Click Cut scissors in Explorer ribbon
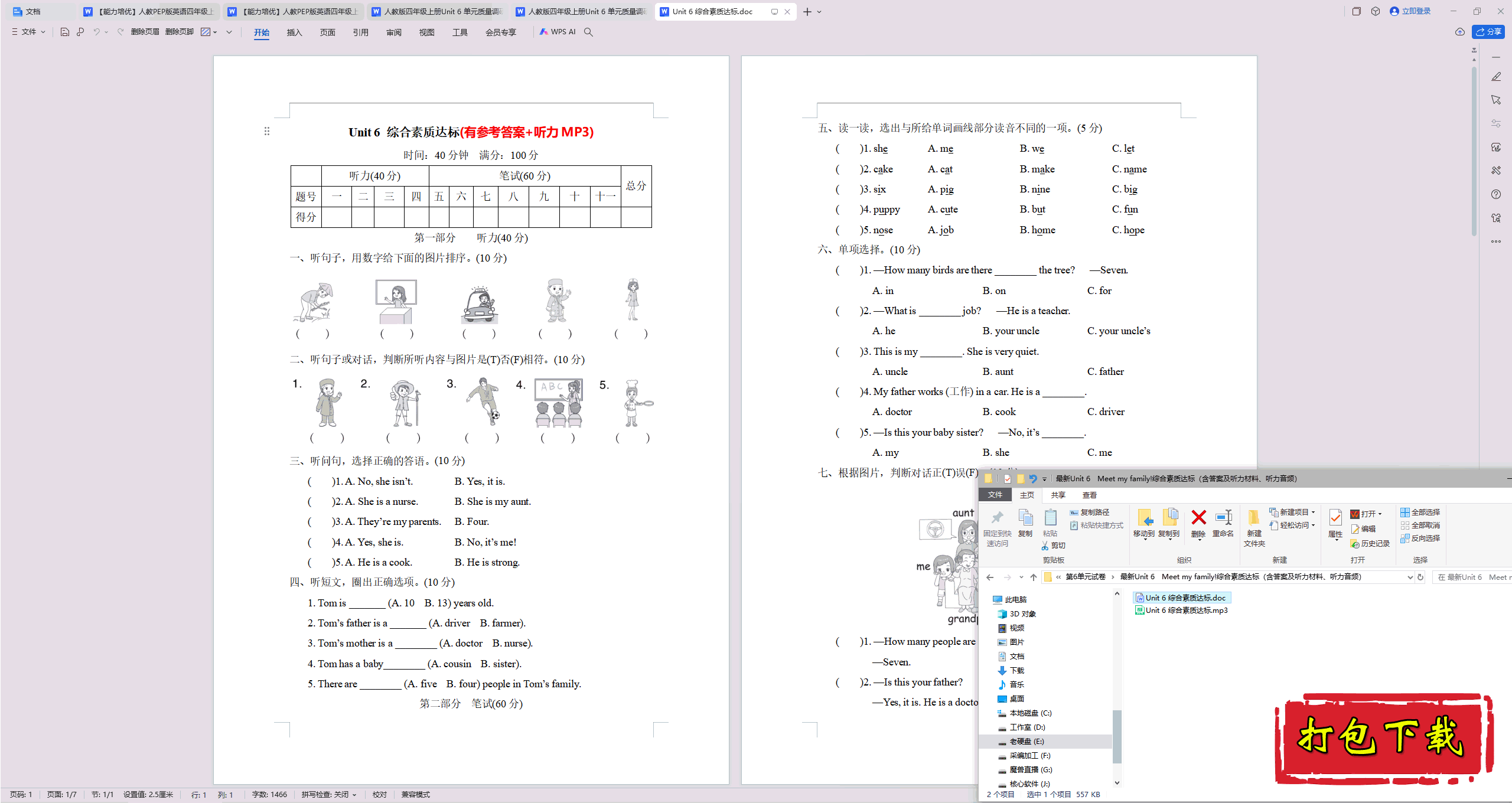 point(1053,546)
